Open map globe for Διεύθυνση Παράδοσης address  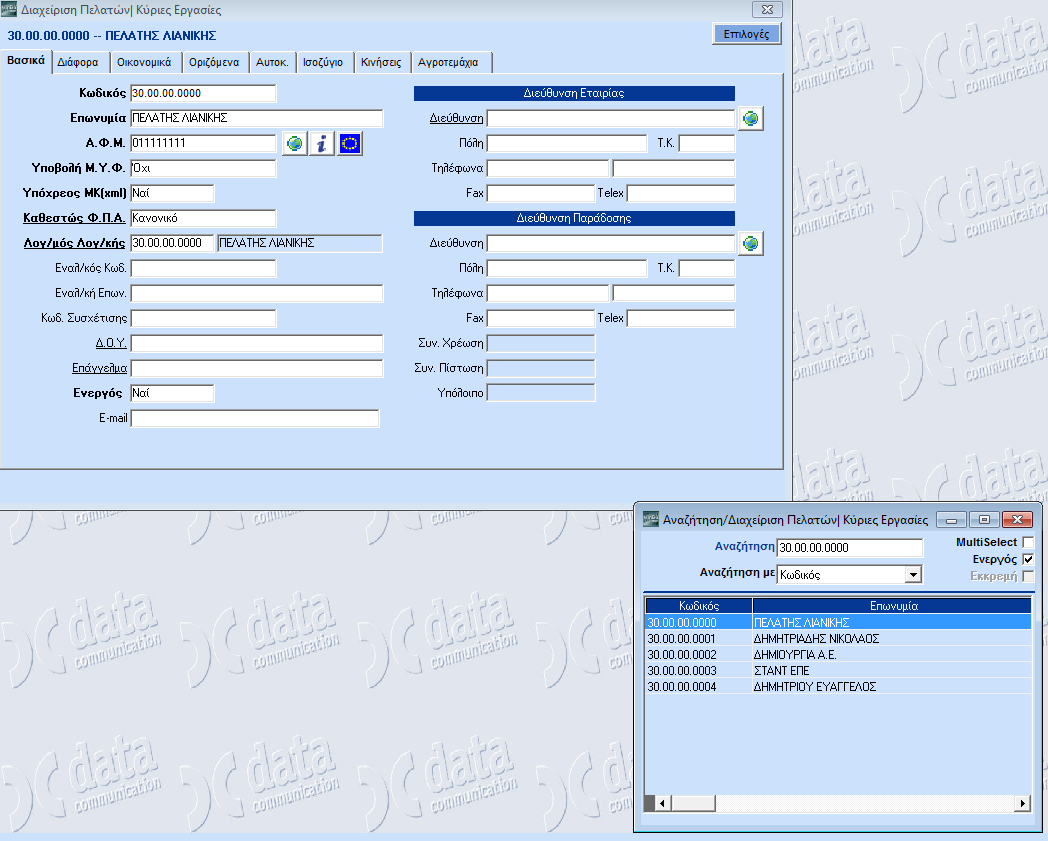click(x=751, y=243)
